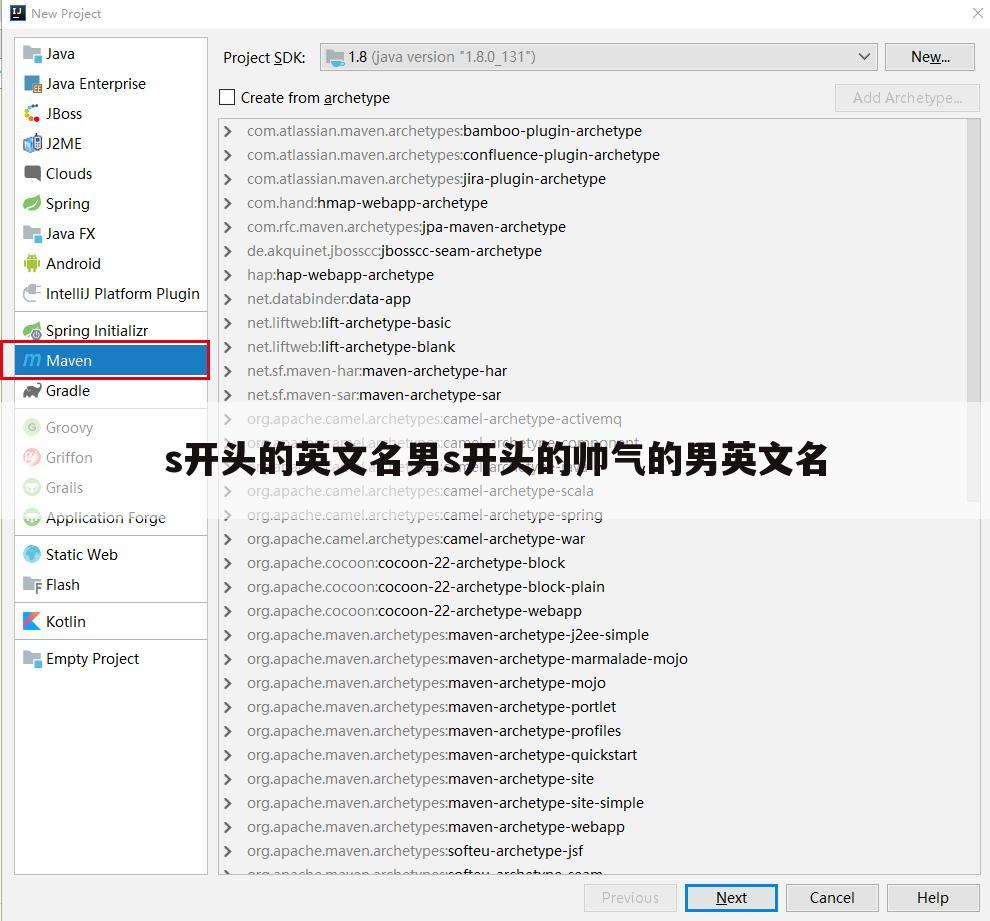The image size is (990, 921).
Task: Click the Previous button
Action: (x=630, y=898)
